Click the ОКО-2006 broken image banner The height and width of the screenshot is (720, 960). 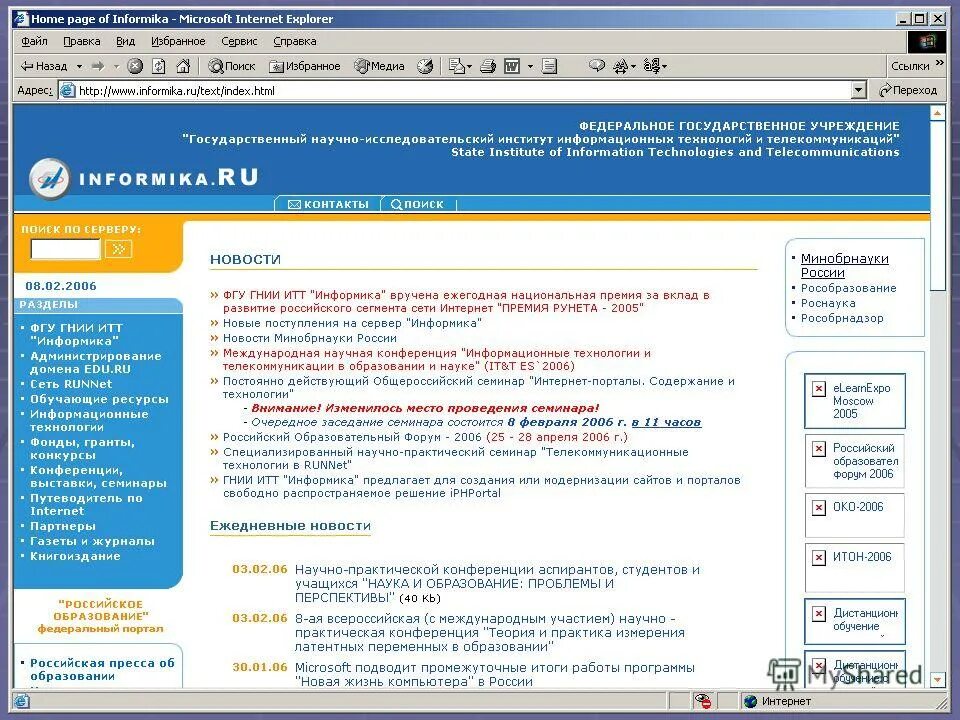coord(855,516)
